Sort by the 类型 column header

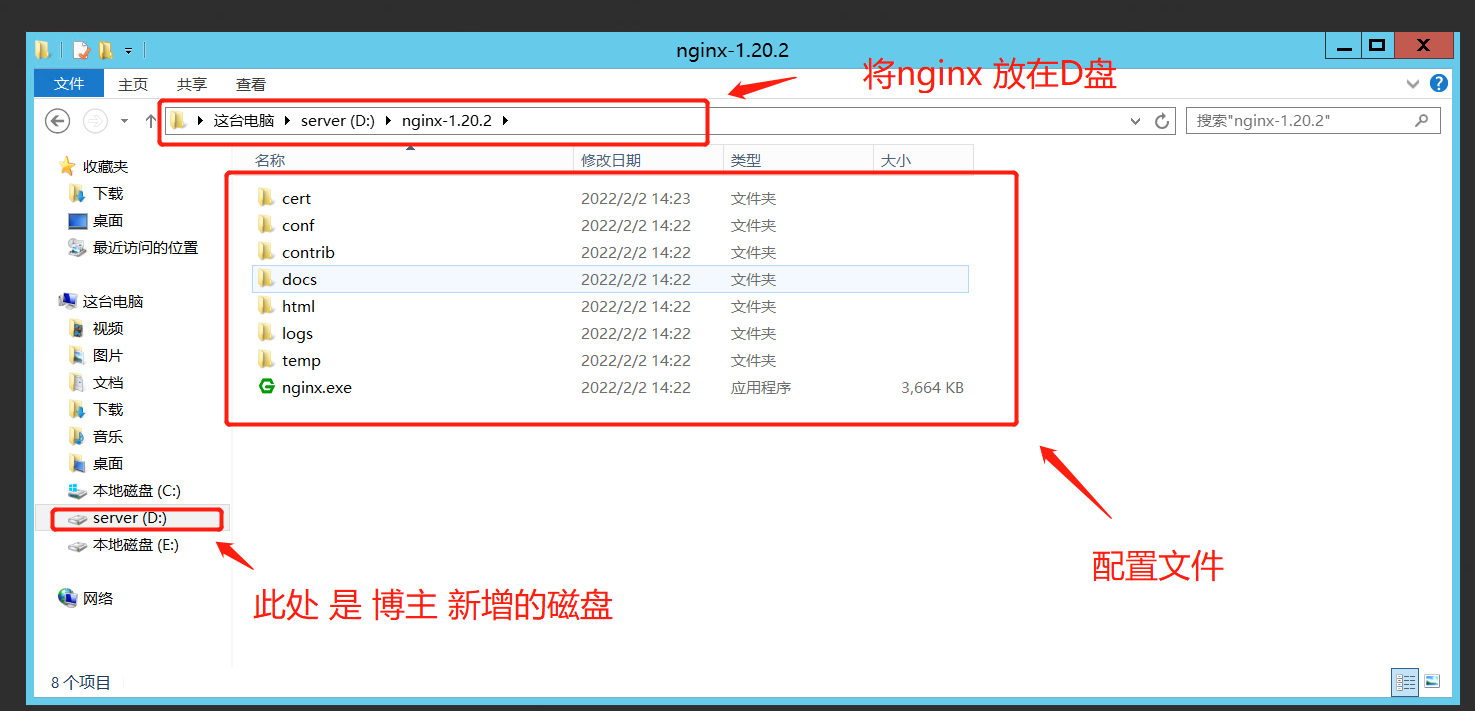click(798, 160)
